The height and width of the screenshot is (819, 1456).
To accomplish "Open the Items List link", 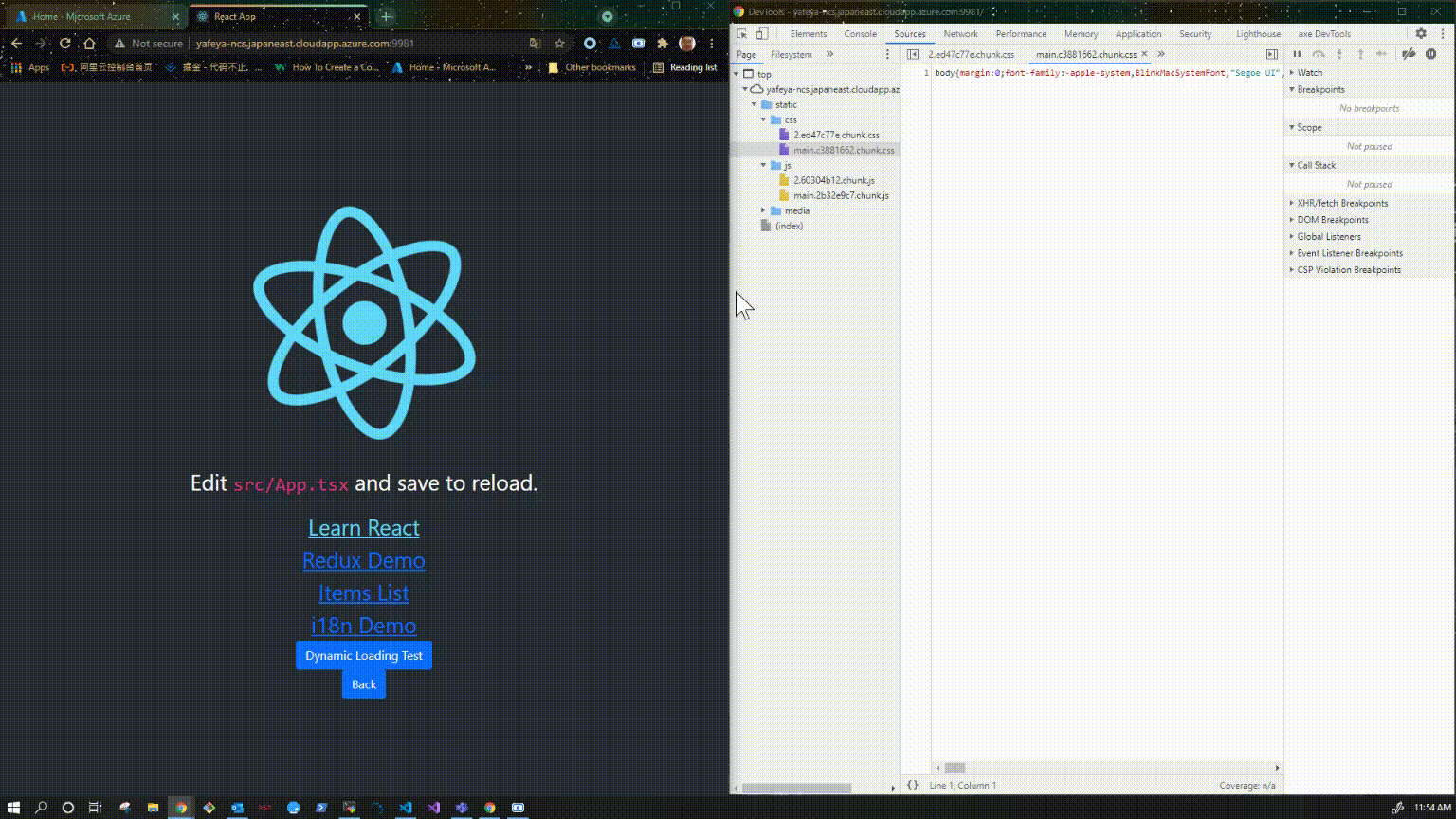I will (x=364, y=593).
